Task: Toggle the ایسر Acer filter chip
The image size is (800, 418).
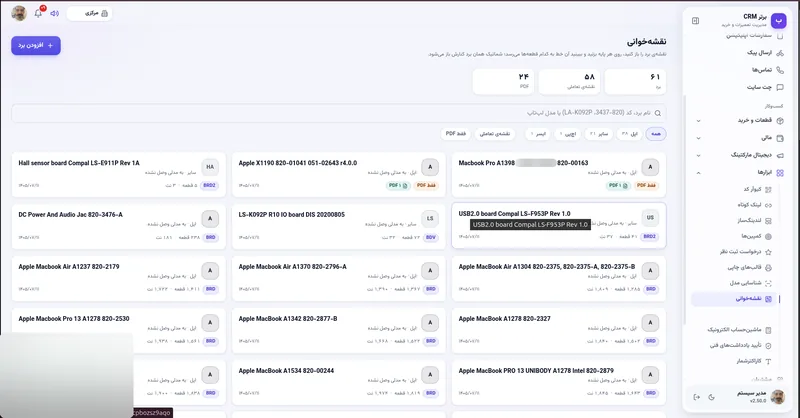Action: pyautogui.click(x=538, y=134)
